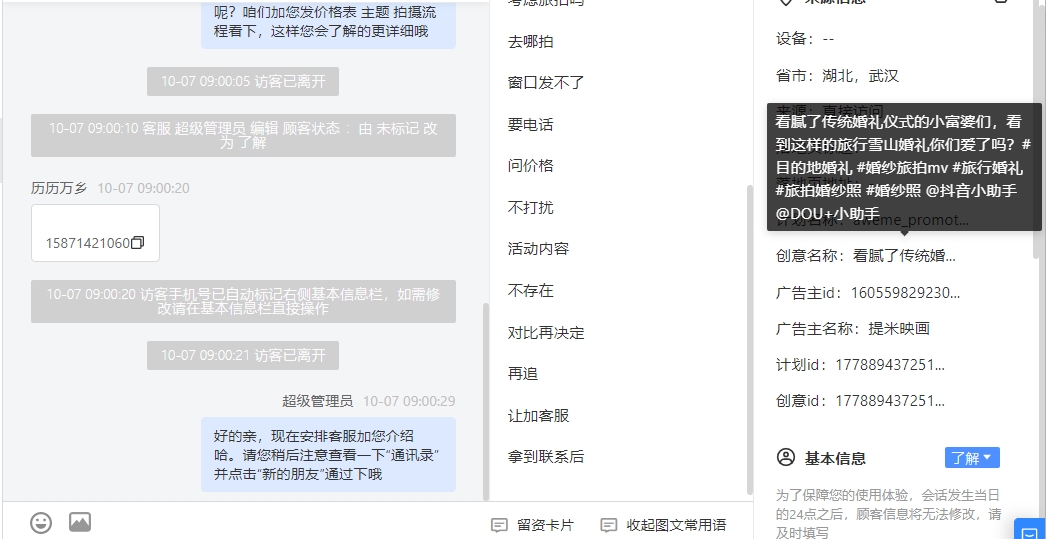
Task: Select quick phrase 问价格
Action: tap(531, 166)
